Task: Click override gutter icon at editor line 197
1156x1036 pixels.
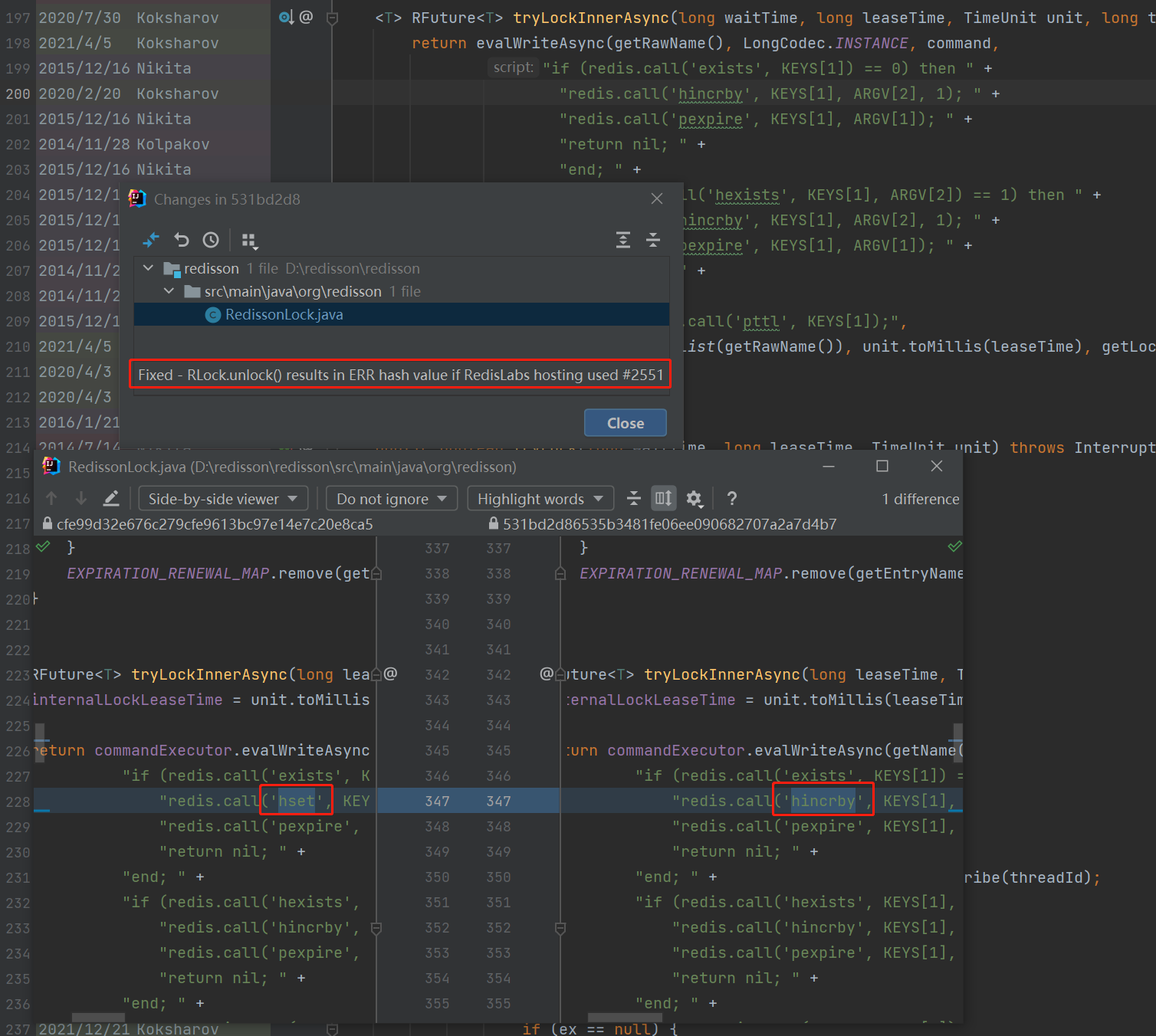Action: point(285,17)
